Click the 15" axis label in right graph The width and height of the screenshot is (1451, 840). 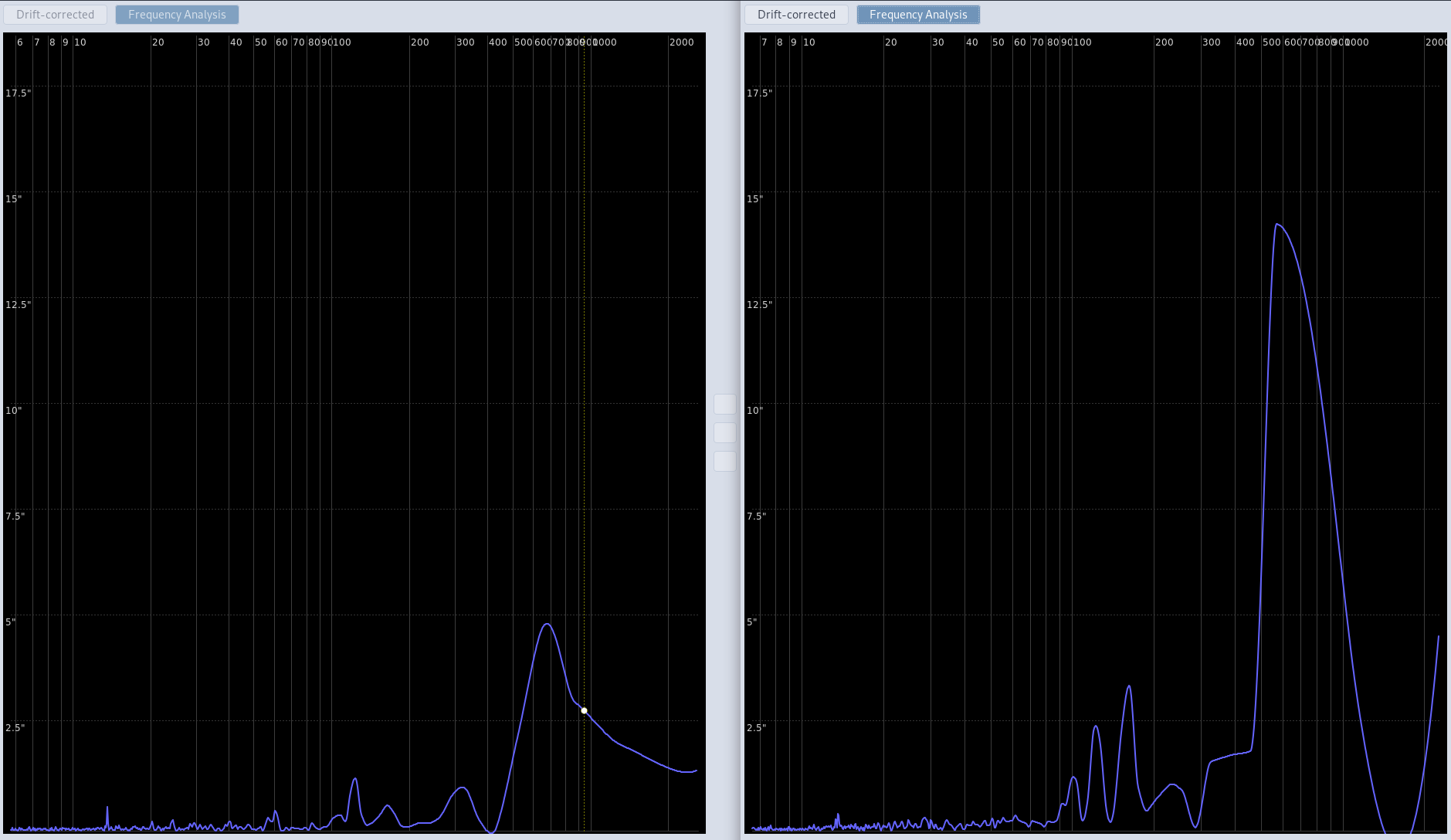[x=755, y=199]
